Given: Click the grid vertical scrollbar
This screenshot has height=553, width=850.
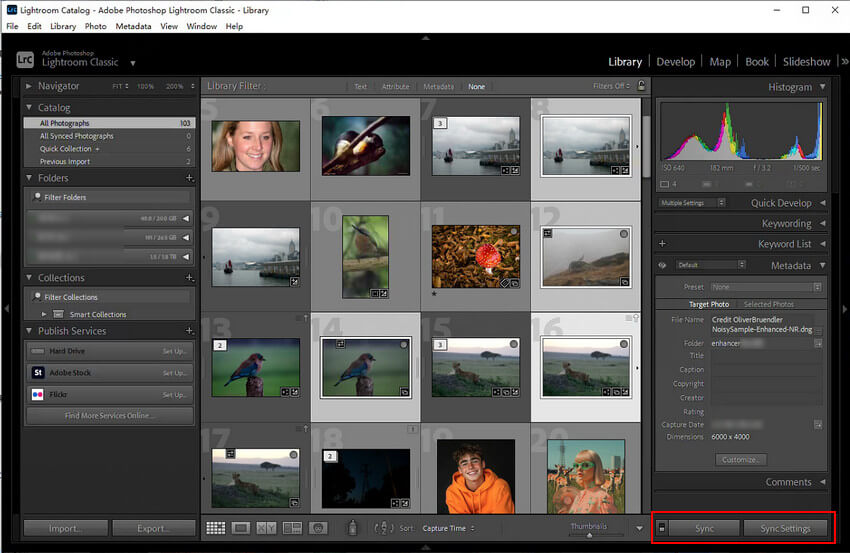Looking at the screenshot, I should [646, 146].
